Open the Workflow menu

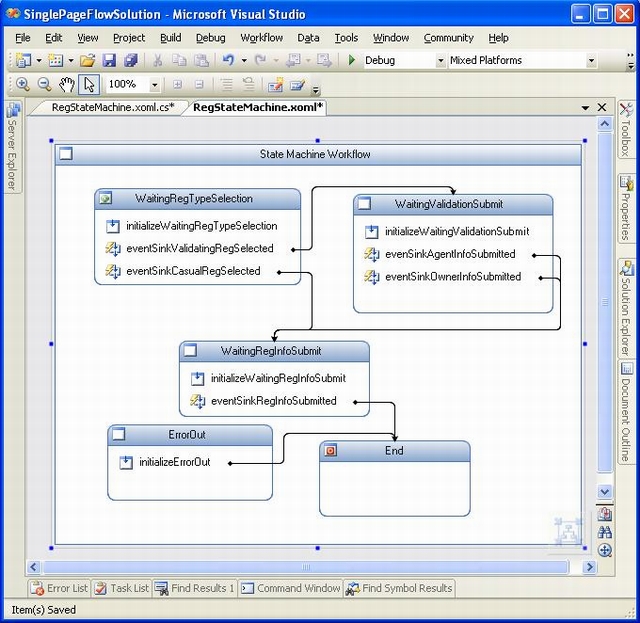click(262, 38)
